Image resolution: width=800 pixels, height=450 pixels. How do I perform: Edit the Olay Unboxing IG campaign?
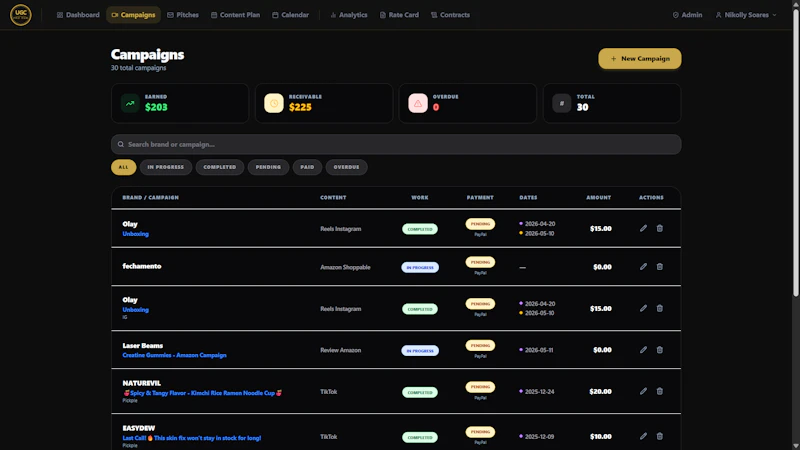pos(643,309)
